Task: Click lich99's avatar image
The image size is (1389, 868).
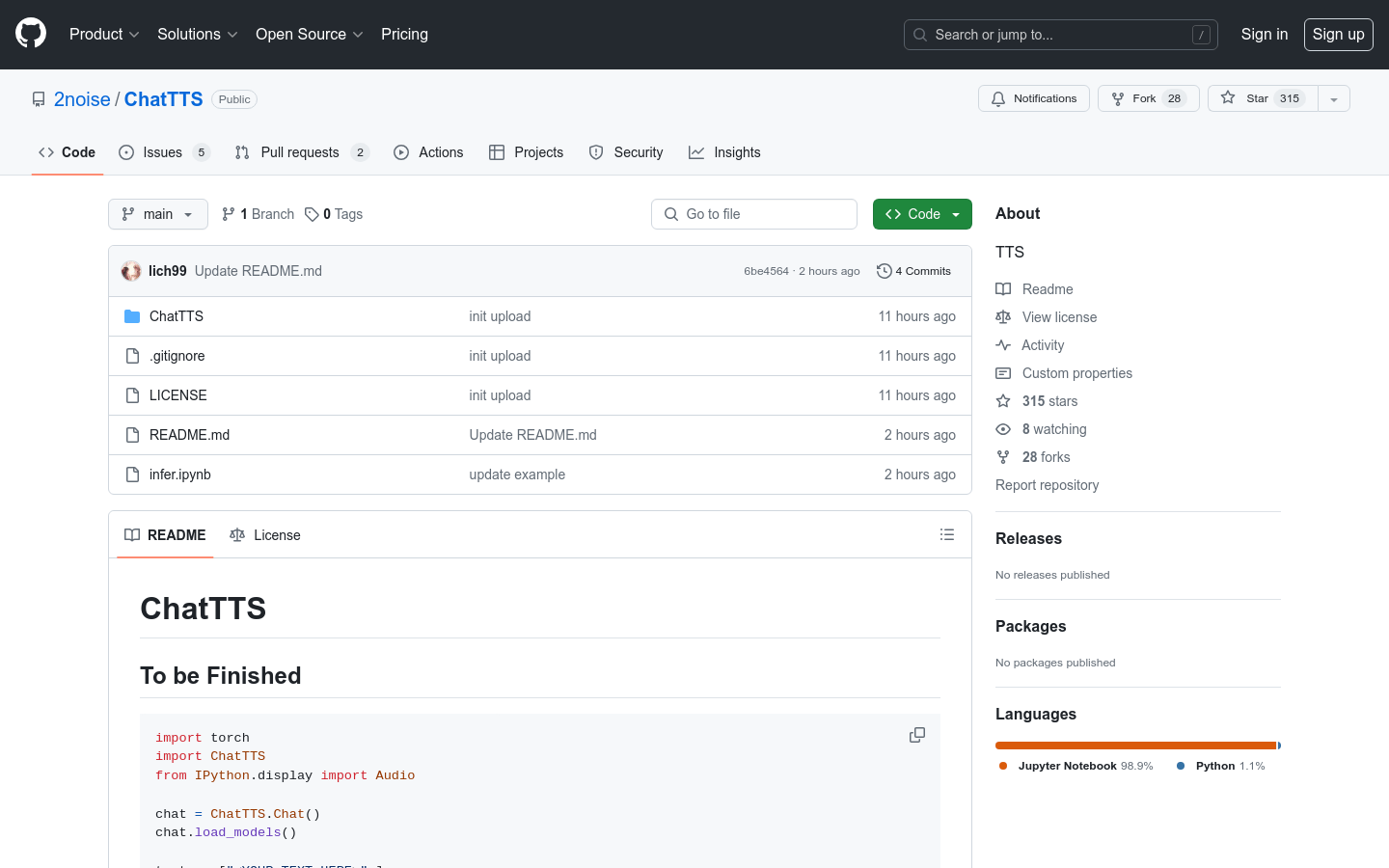Action: pos(131,271)
